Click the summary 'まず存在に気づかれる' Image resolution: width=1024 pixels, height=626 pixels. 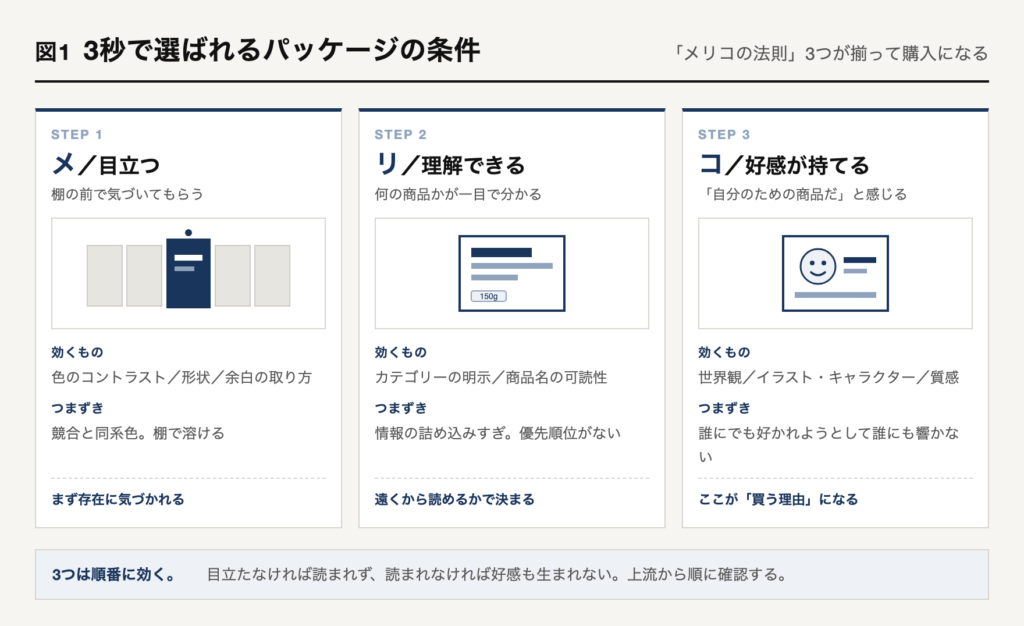[x=118, y=499]
